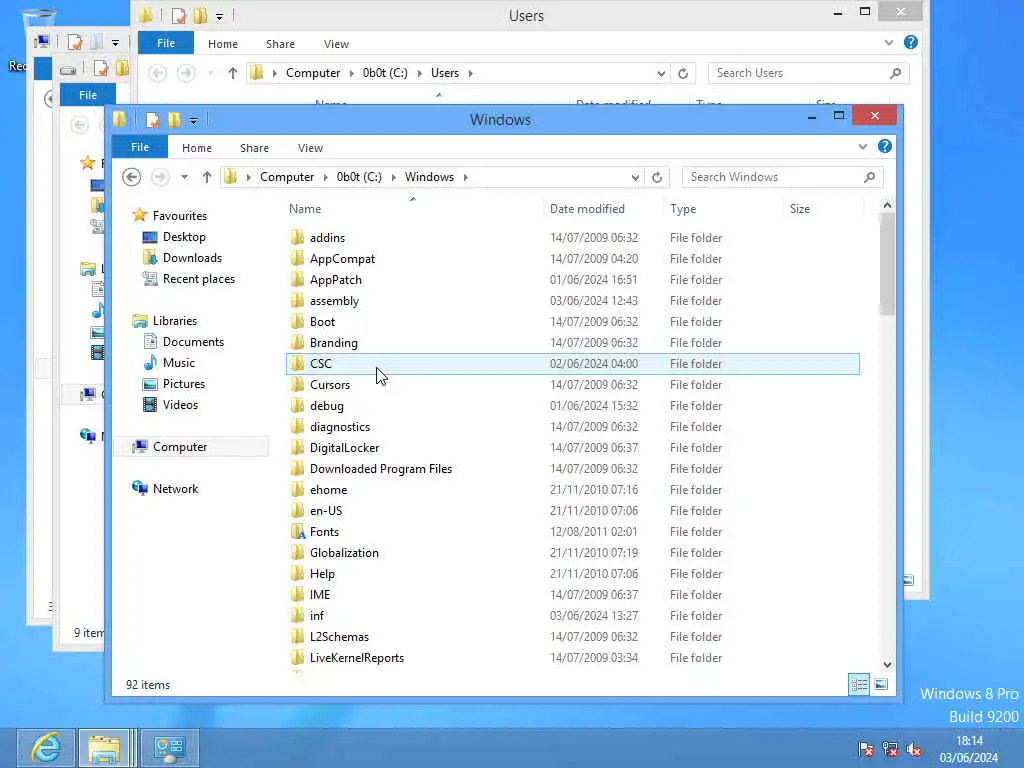Open the Share tab in Windows window

(254, 148)
